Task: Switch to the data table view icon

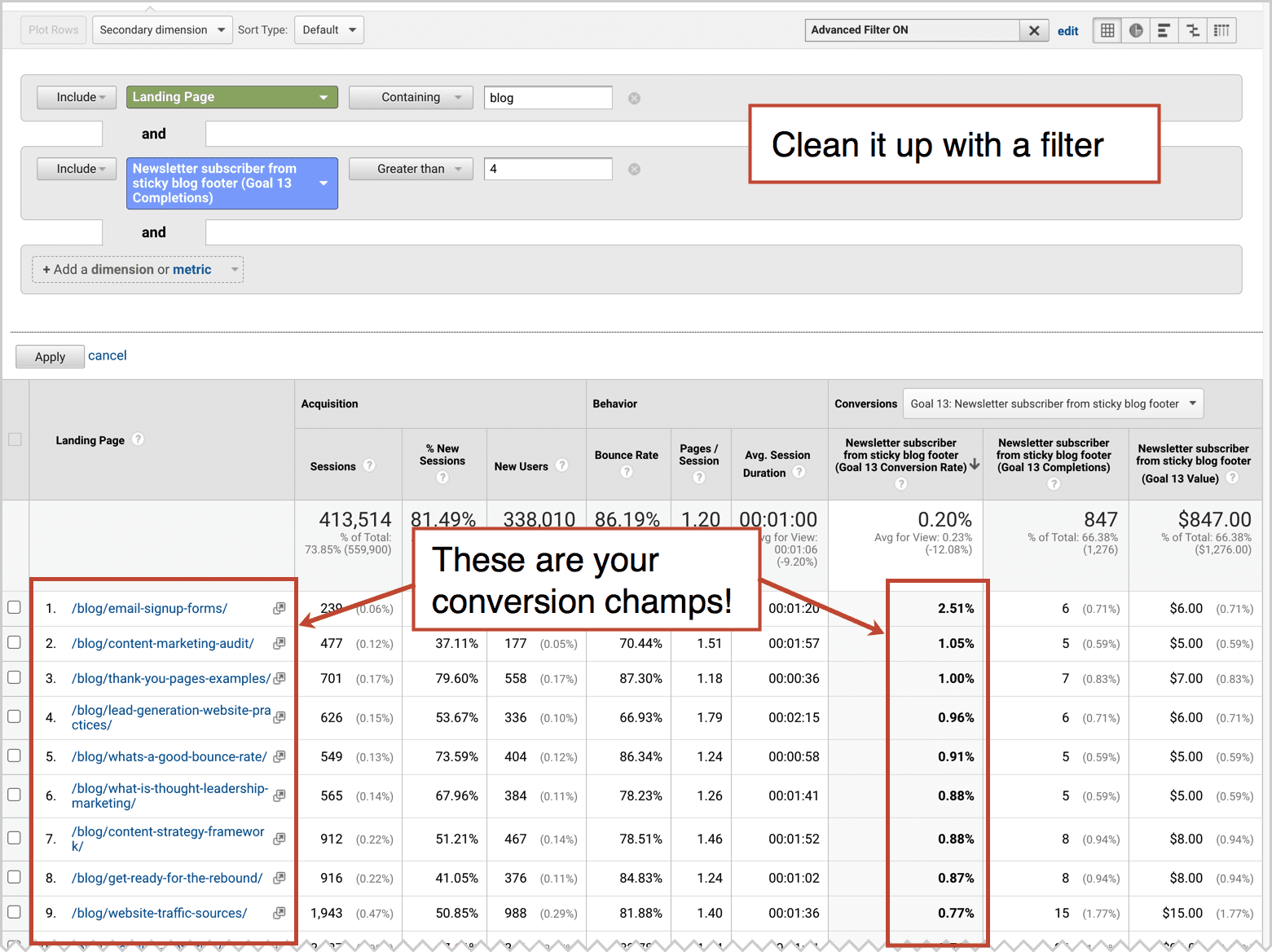Action: pos(1107,30)
